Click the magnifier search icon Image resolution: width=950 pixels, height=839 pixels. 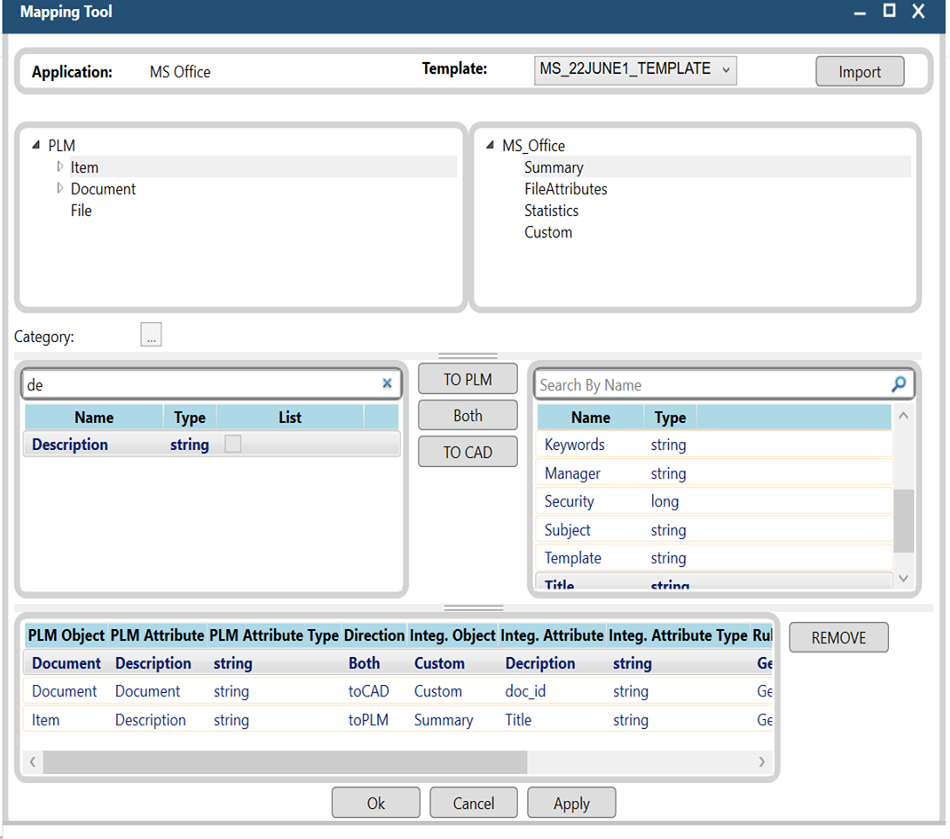coord(898,384)
